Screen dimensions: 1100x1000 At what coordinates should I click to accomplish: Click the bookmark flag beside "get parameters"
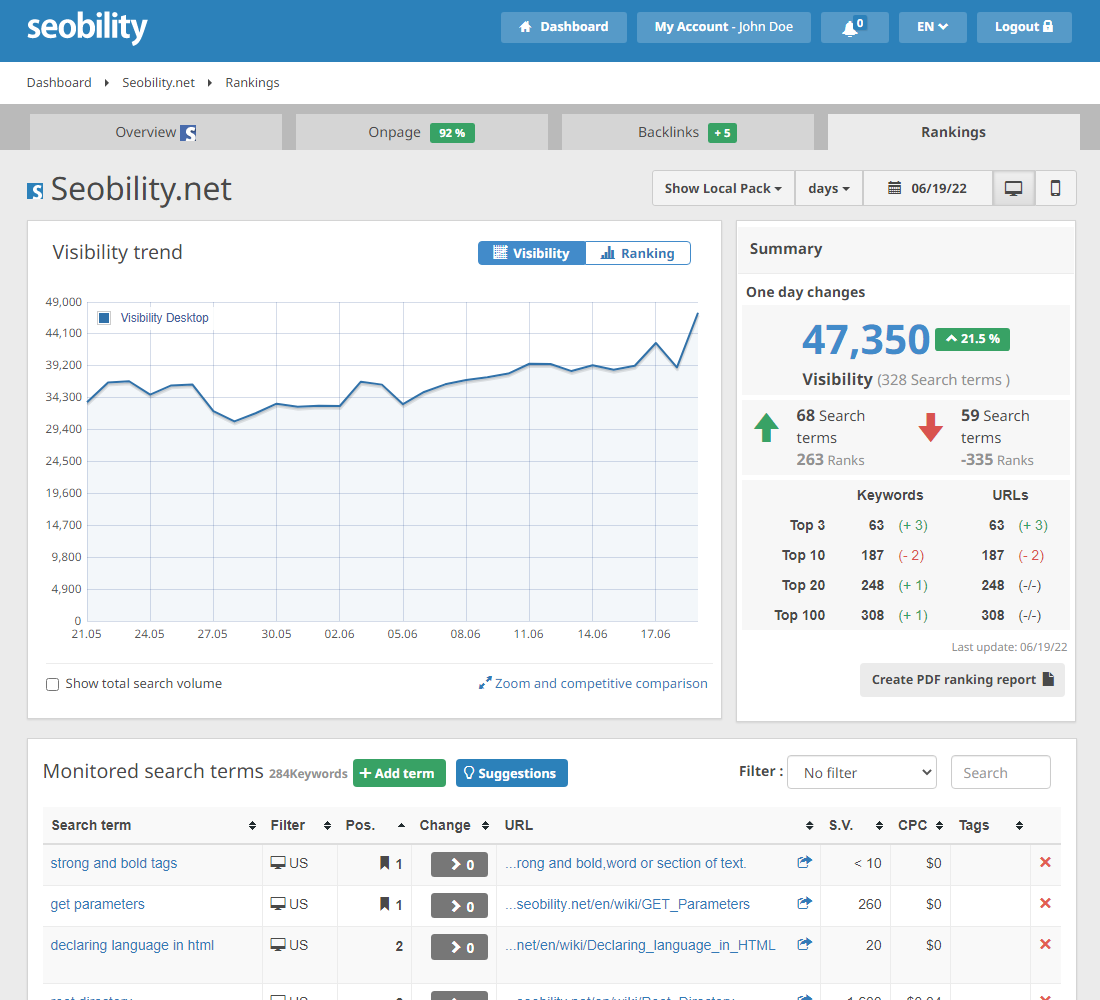pyautogui.click(x=385, y=903)
